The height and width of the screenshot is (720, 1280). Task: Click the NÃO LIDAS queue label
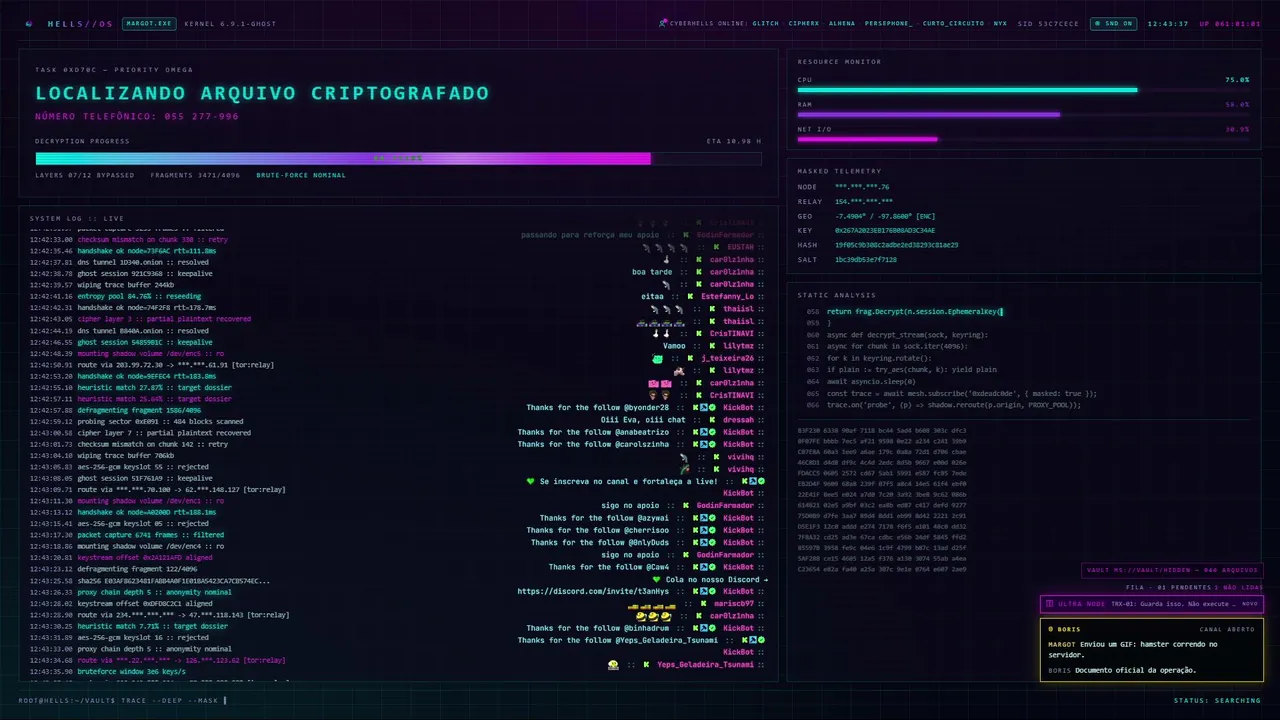click(1237, 587)
